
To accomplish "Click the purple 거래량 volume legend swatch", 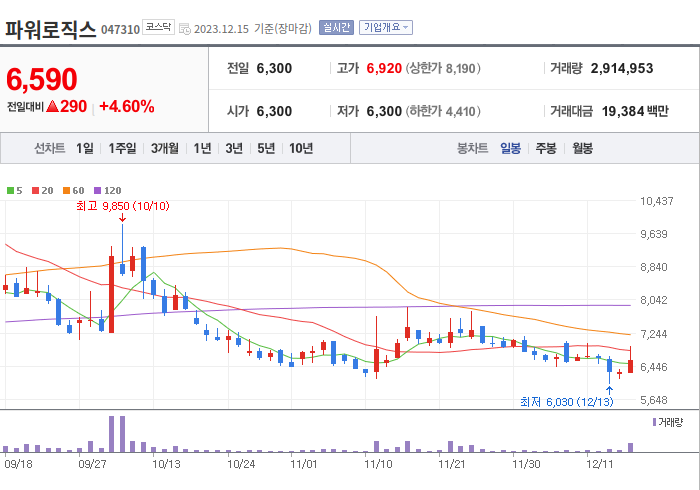I will 654,422.
